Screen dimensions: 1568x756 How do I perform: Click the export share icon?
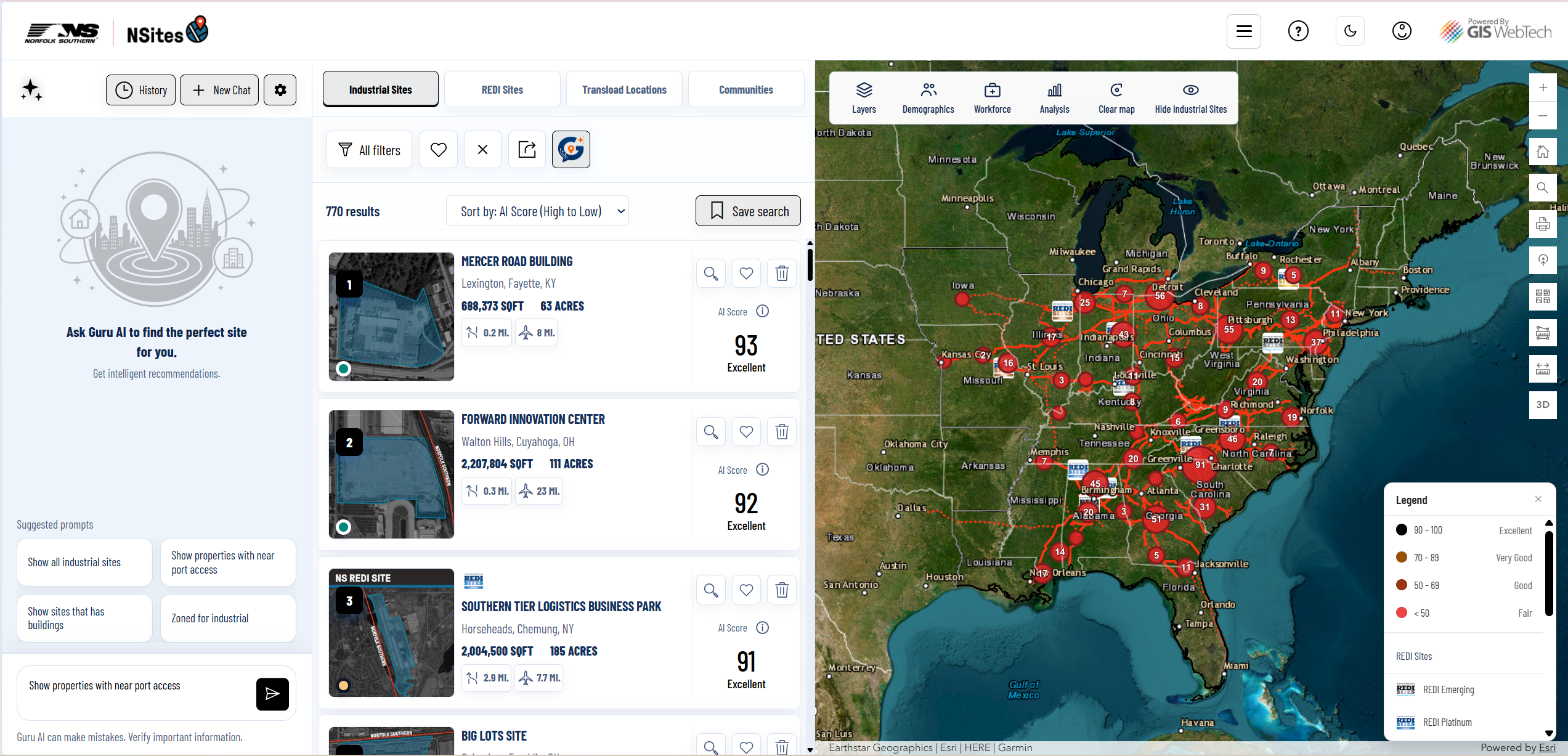[527, 150]
